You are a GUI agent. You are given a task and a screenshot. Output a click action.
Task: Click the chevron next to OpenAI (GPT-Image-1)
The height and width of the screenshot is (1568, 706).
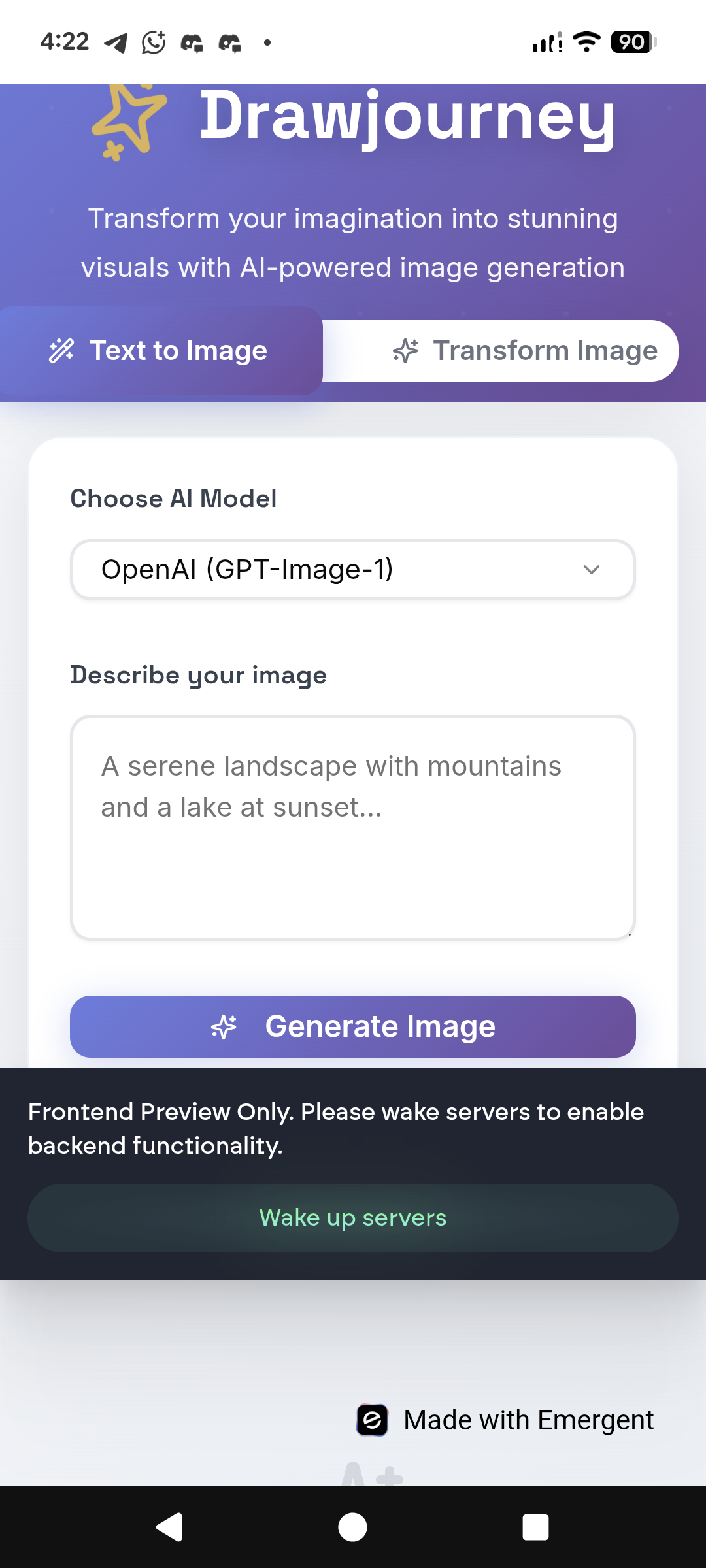(592, 569)
